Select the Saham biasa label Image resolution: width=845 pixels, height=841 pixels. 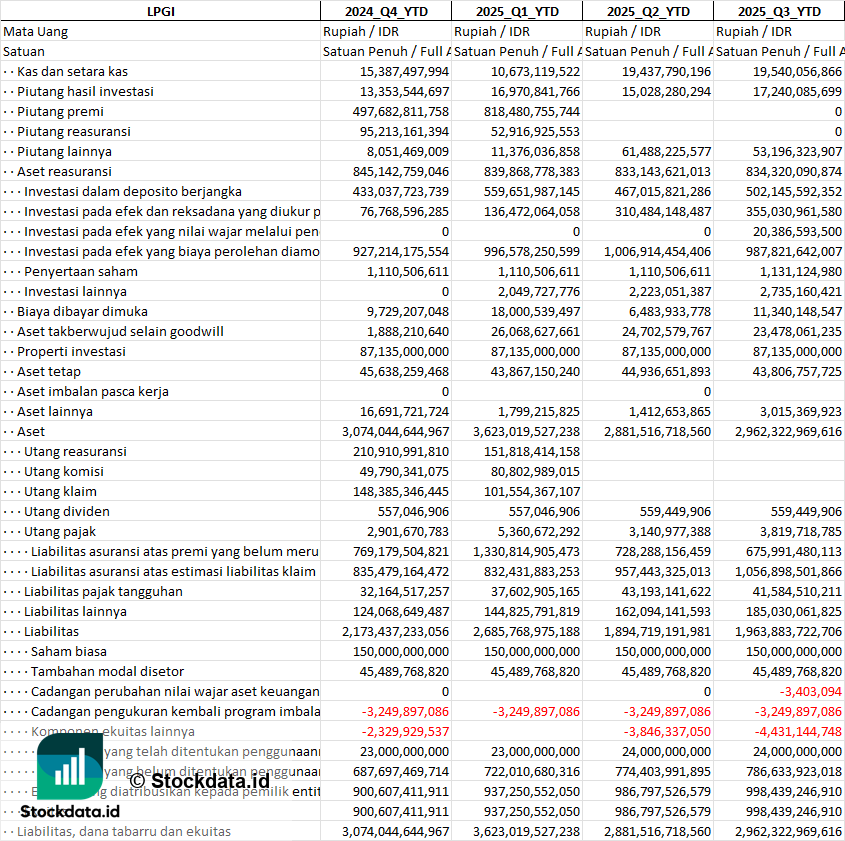[x=69, y=651]
